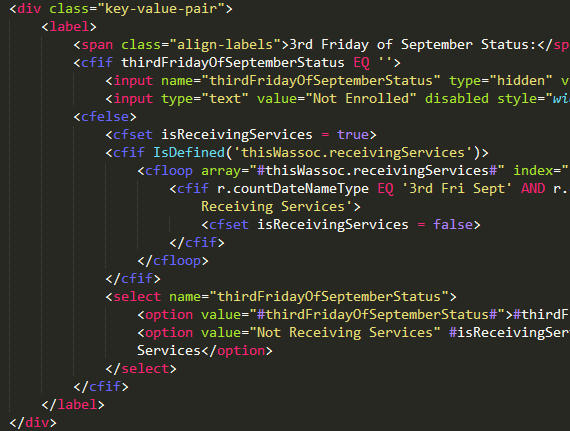Place cursor on the opening label tag
570x431 pixels.
69,27
